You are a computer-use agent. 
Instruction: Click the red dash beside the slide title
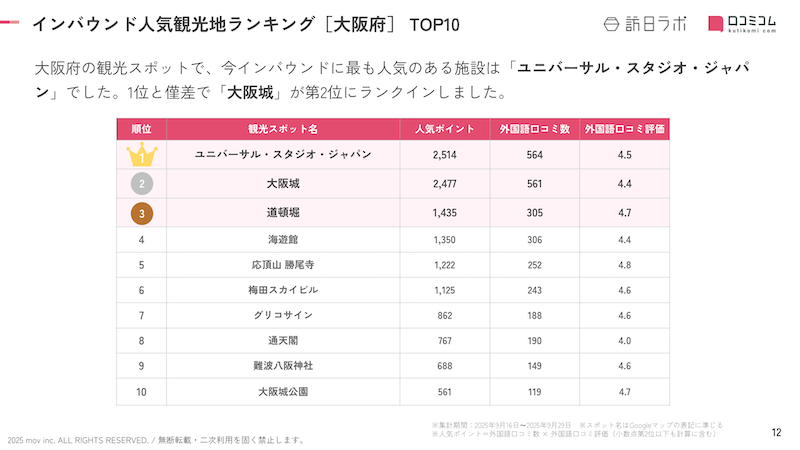pos(9,22)
